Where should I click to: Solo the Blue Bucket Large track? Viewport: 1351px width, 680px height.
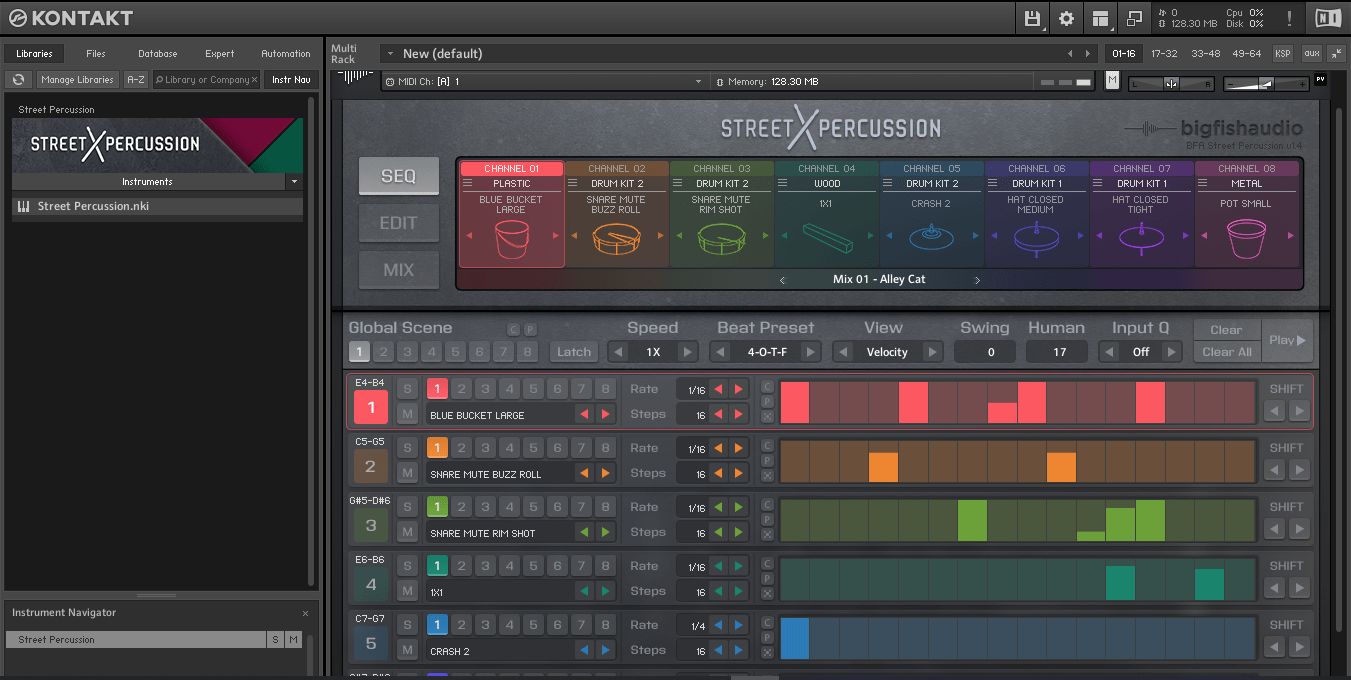(407, 389)
